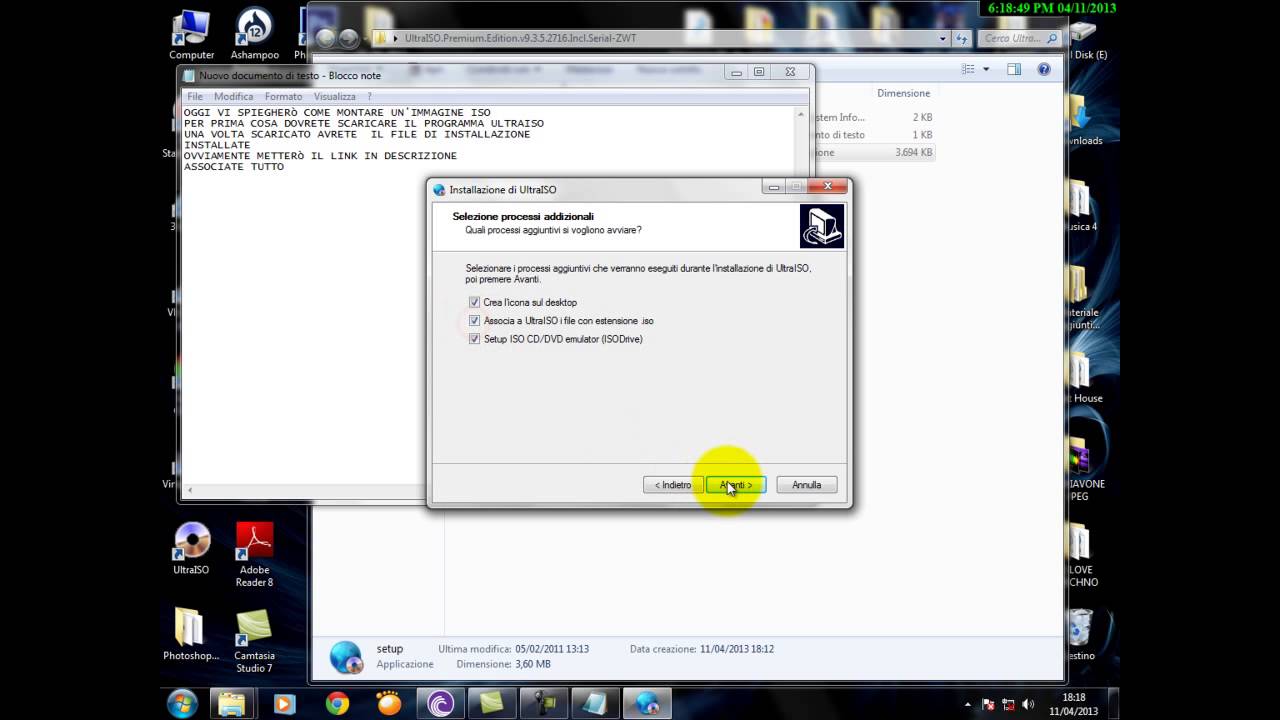This screenshot has width=1280, height=720.
Task: Show hidden tray icons arrow
Action: click(968, 705)
